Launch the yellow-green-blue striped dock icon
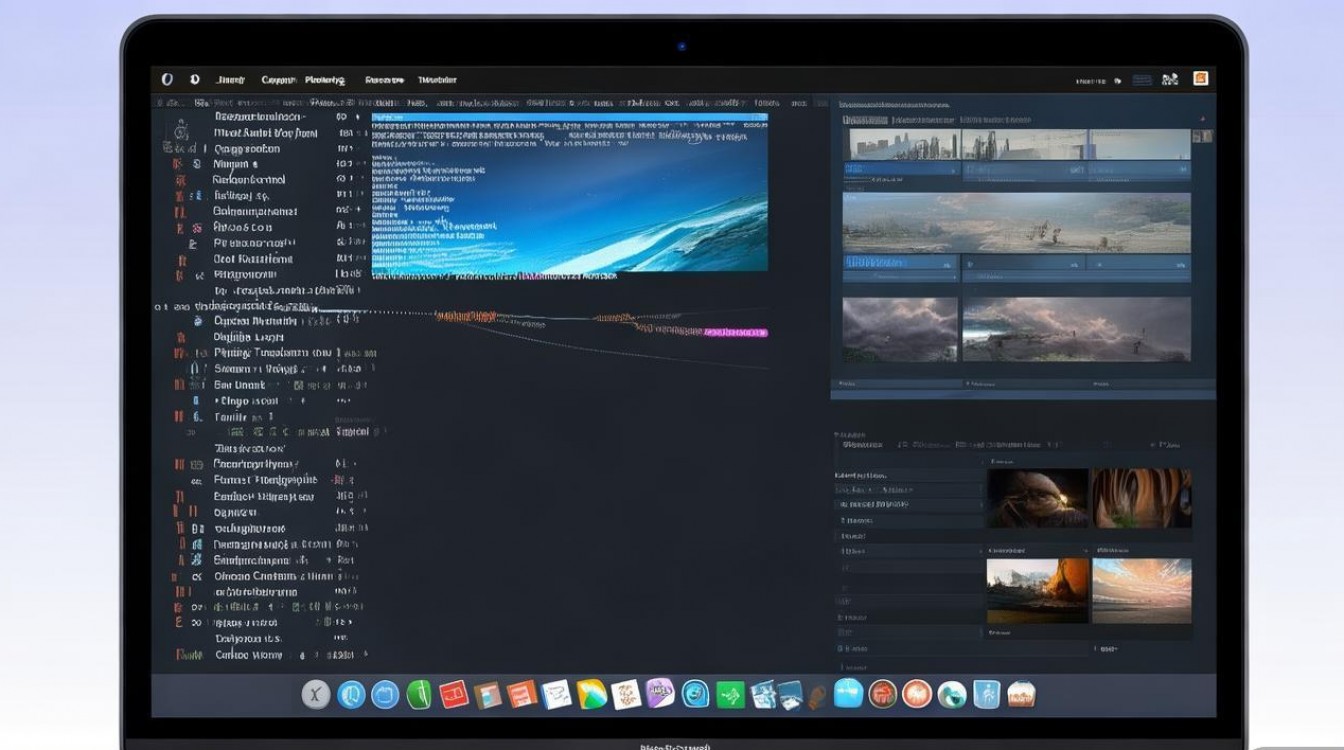Screen dimensions: 1344x750 pyautogui.click(x=591, y=694)
